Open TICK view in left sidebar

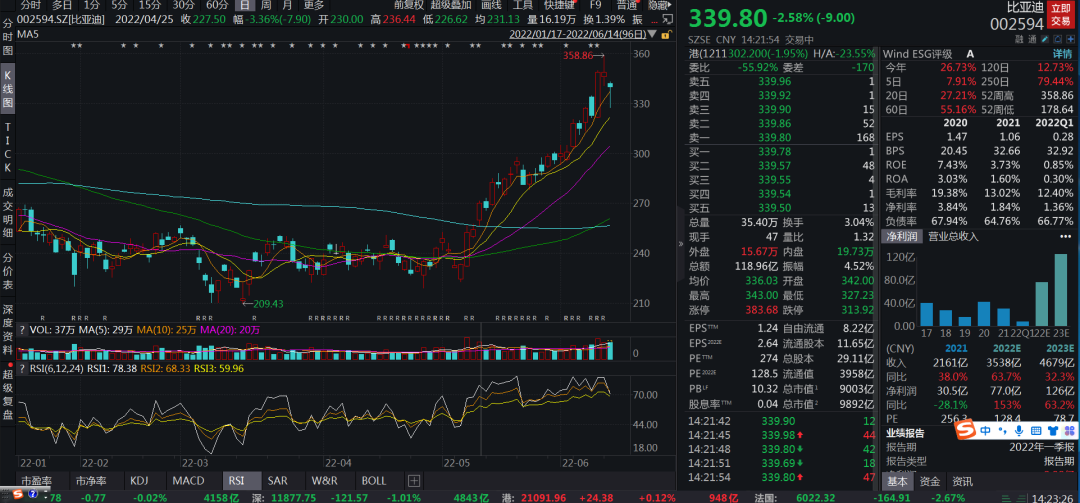pyautogui.click(x=8, y=147)
